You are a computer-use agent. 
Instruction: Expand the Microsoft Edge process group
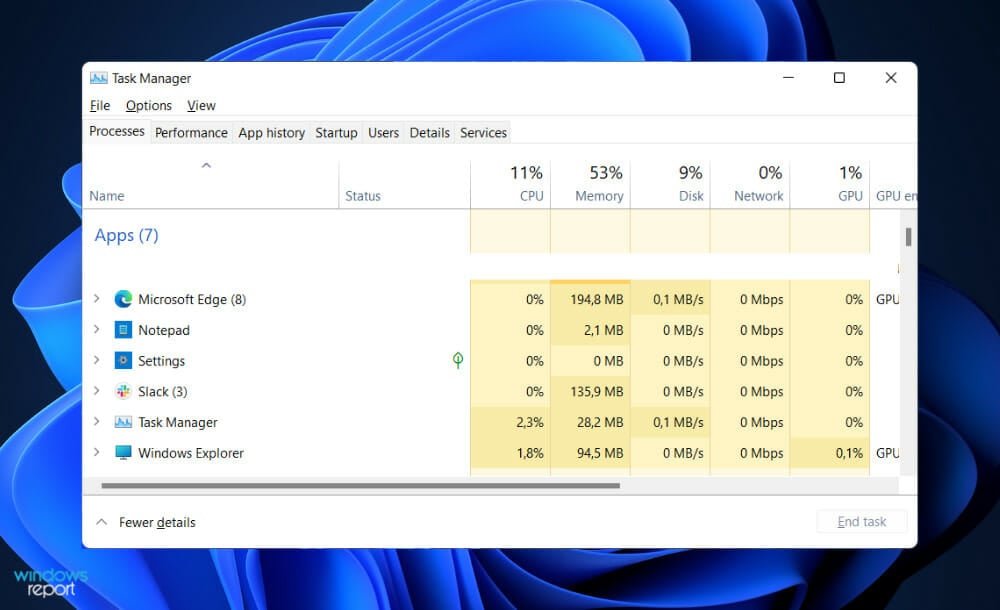point(96,298)
